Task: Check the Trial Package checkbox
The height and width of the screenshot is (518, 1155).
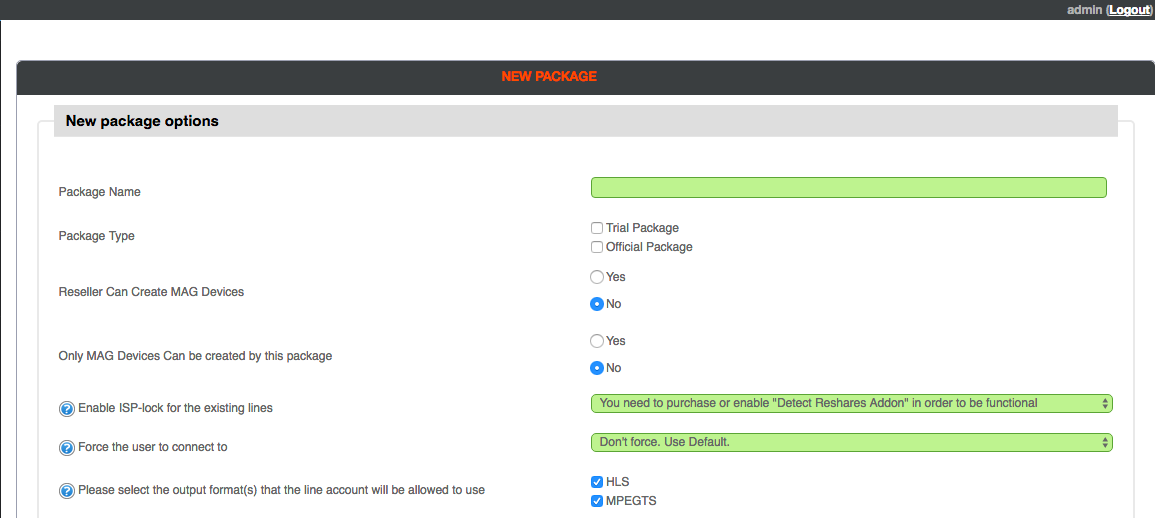Action: 597,228
